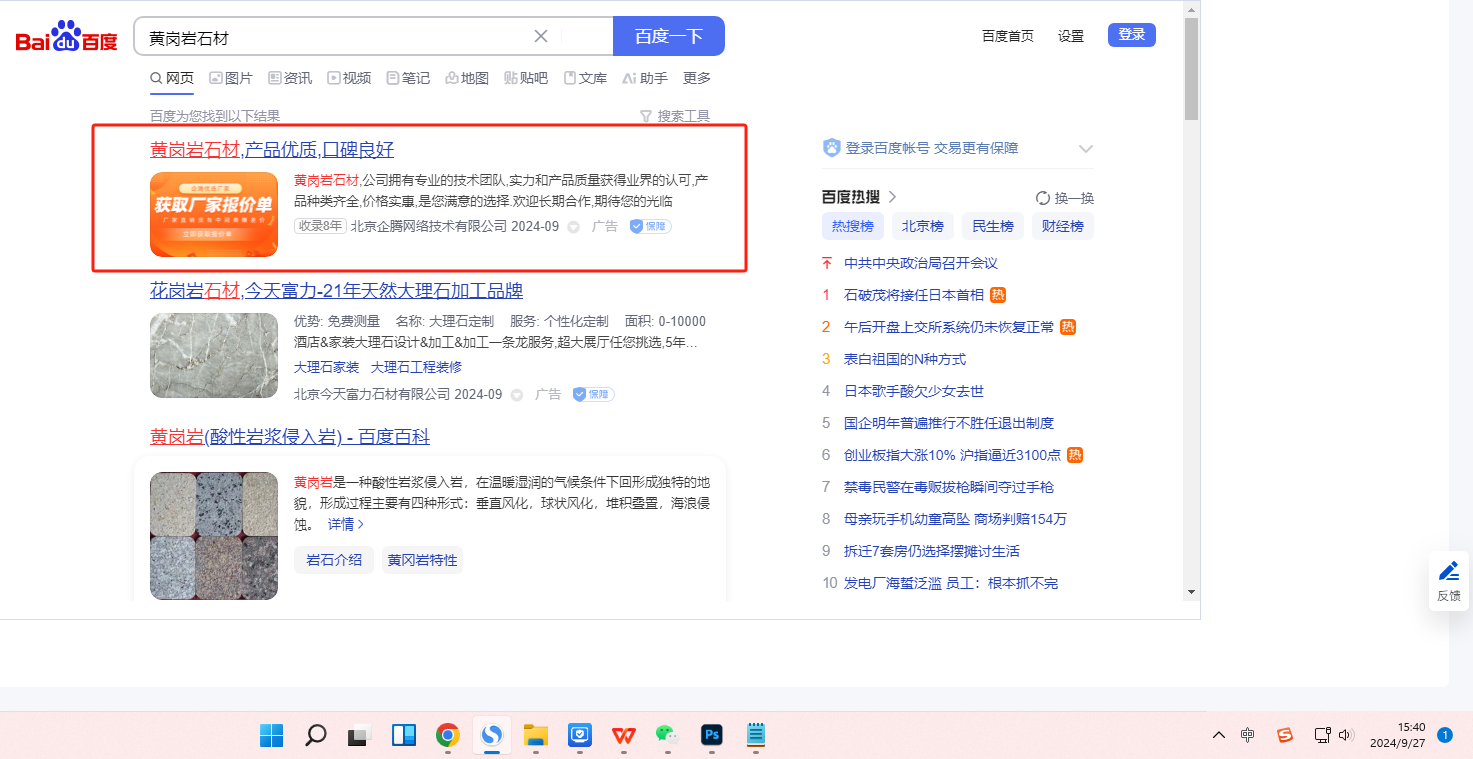Open the 黄岗岩 百度百科 result link
1473x759 pixels.
pos(290,437)
